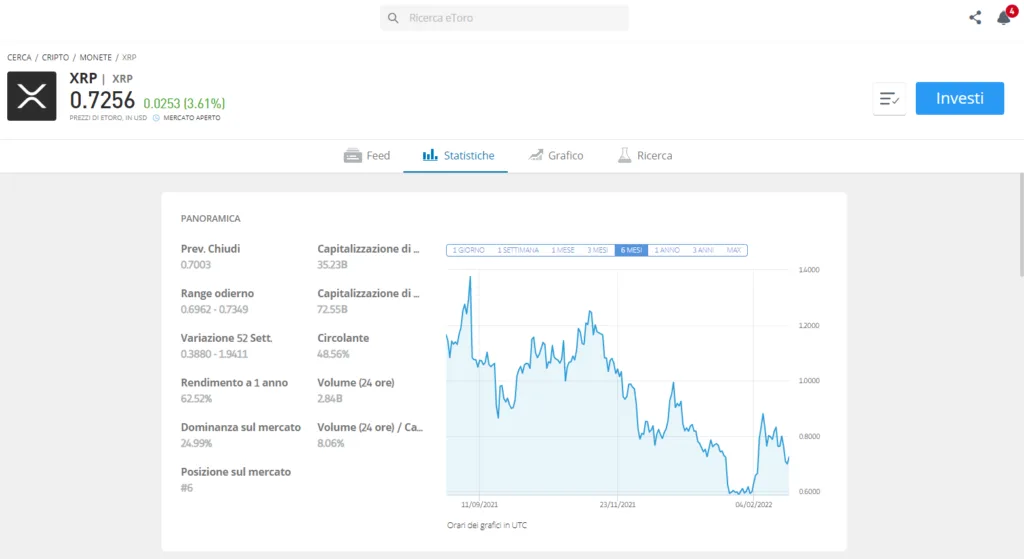
Task: Click the Orari dei grafici in UTC note
Action: pos(487,525)
